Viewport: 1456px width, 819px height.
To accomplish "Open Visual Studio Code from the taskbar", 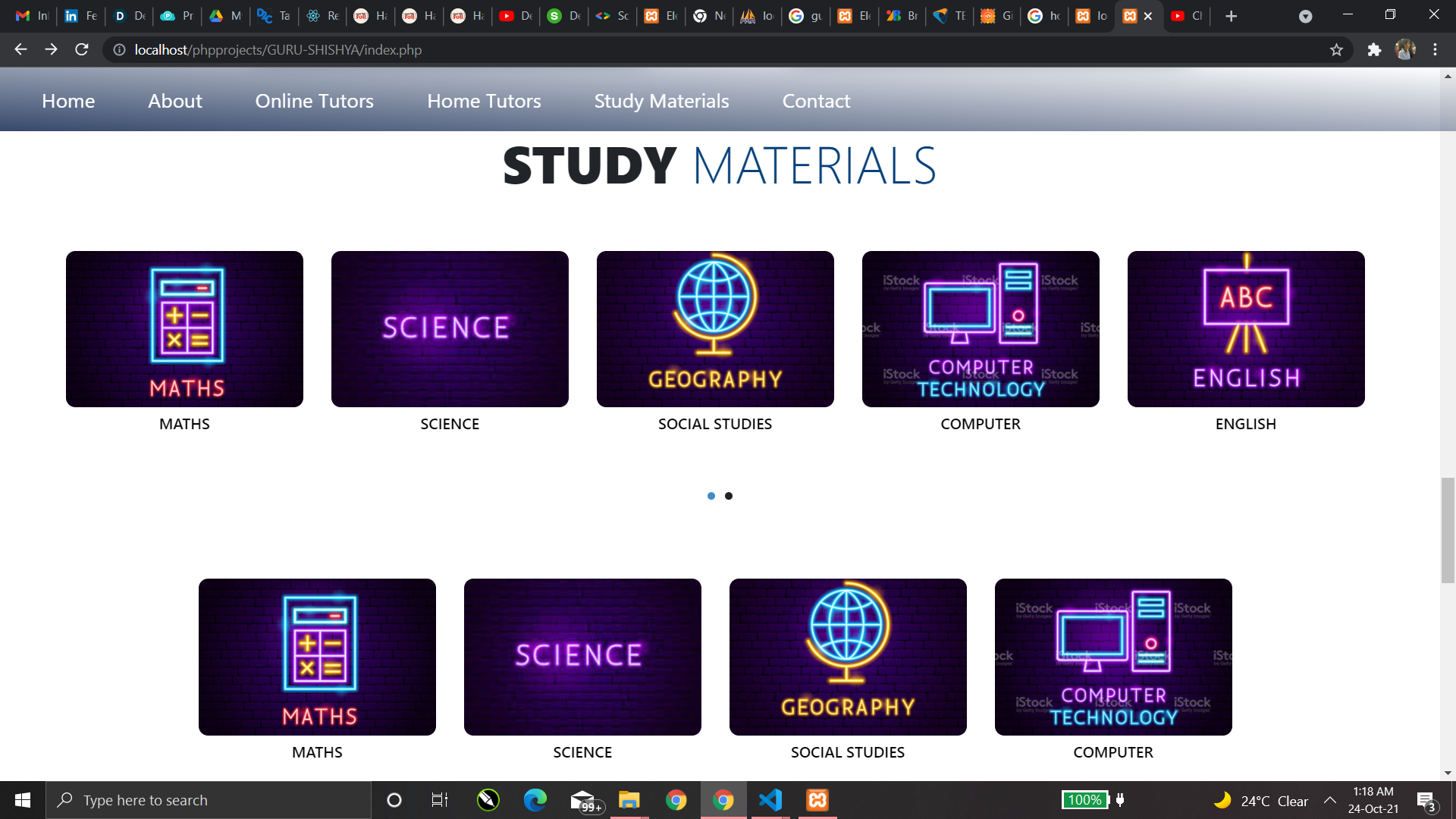I will pos(770,800).
